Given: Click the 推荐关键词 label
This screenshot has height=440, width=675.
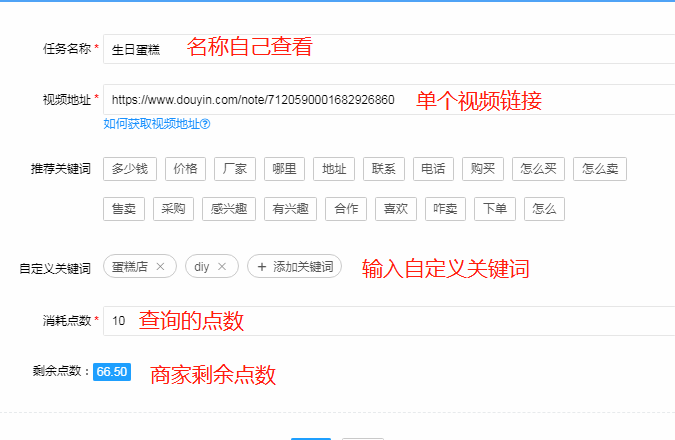Looking at the screenshot, I should click(x=61, y=169).
